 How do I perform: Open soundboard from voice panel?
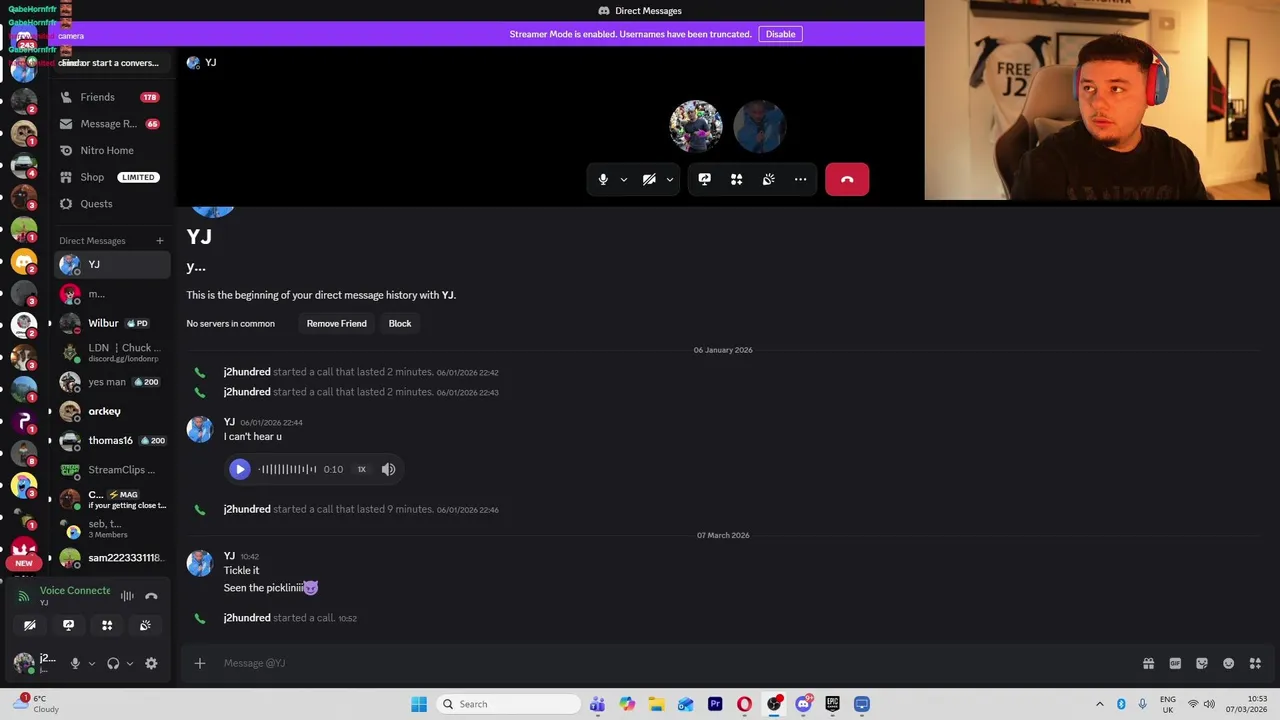(145, 626)
